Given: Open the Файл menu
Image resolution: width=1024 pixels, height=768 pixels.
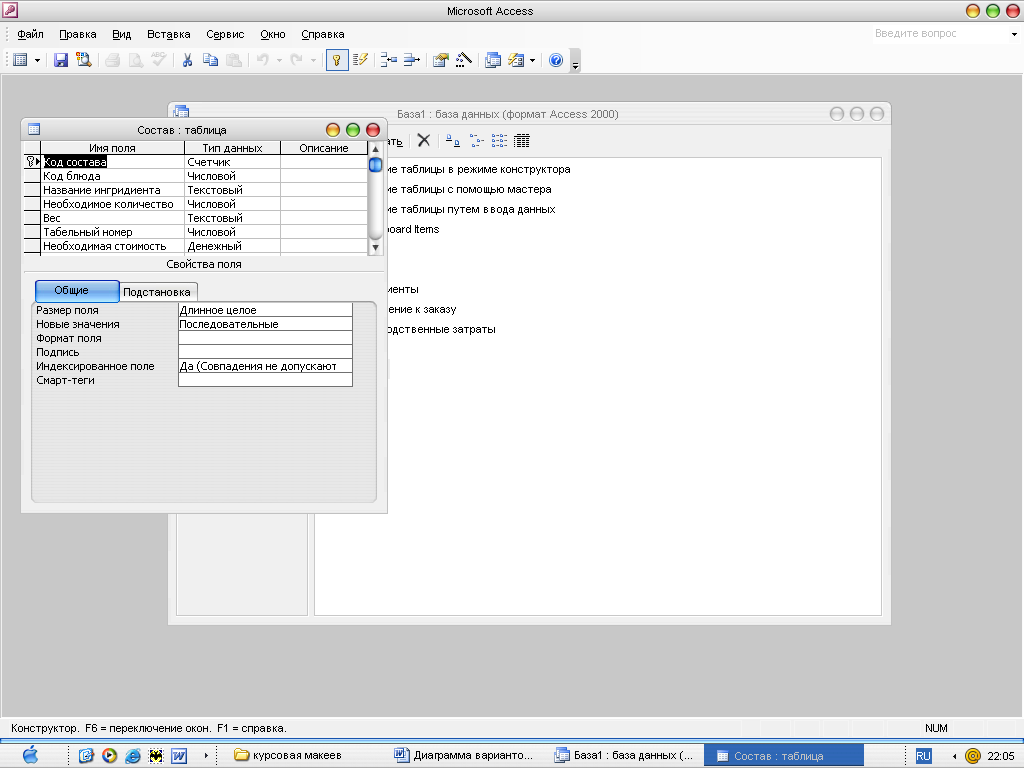Looking at the screenshot, I should (30, 34).
